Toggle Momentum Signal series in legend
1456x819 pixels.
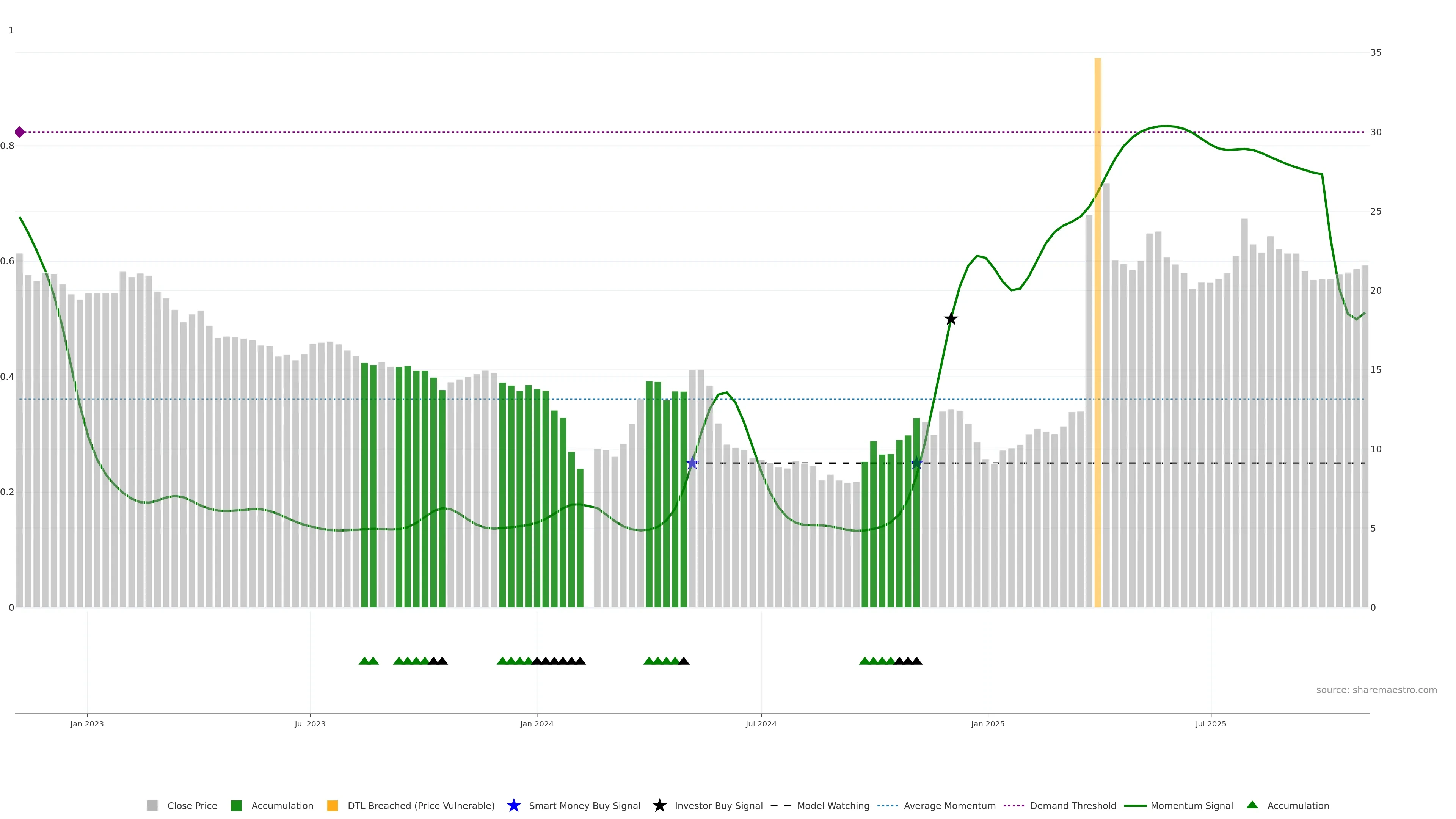coord(1191,806)
